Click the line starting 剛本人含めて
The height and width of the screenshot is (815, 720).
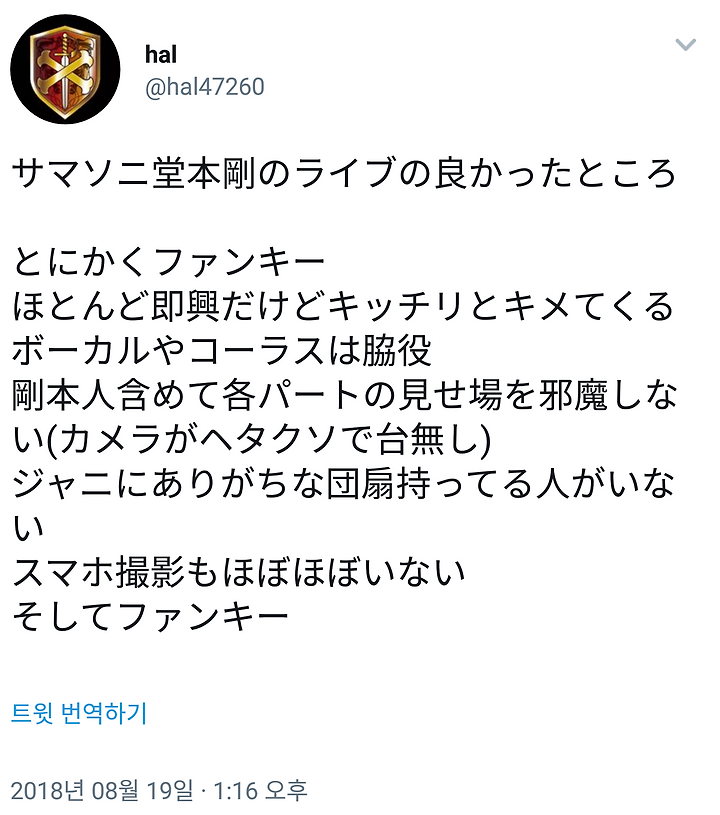pyautogui.click(x=345, y=395)
